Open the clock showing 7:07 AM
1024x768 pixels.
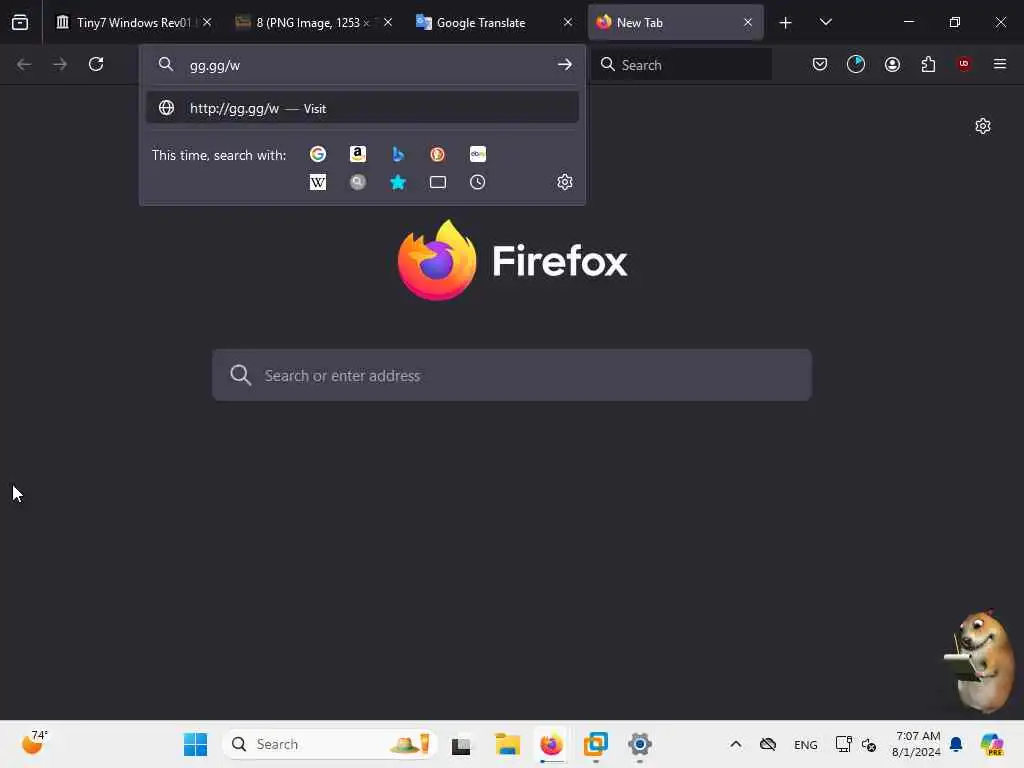point(916,744)
